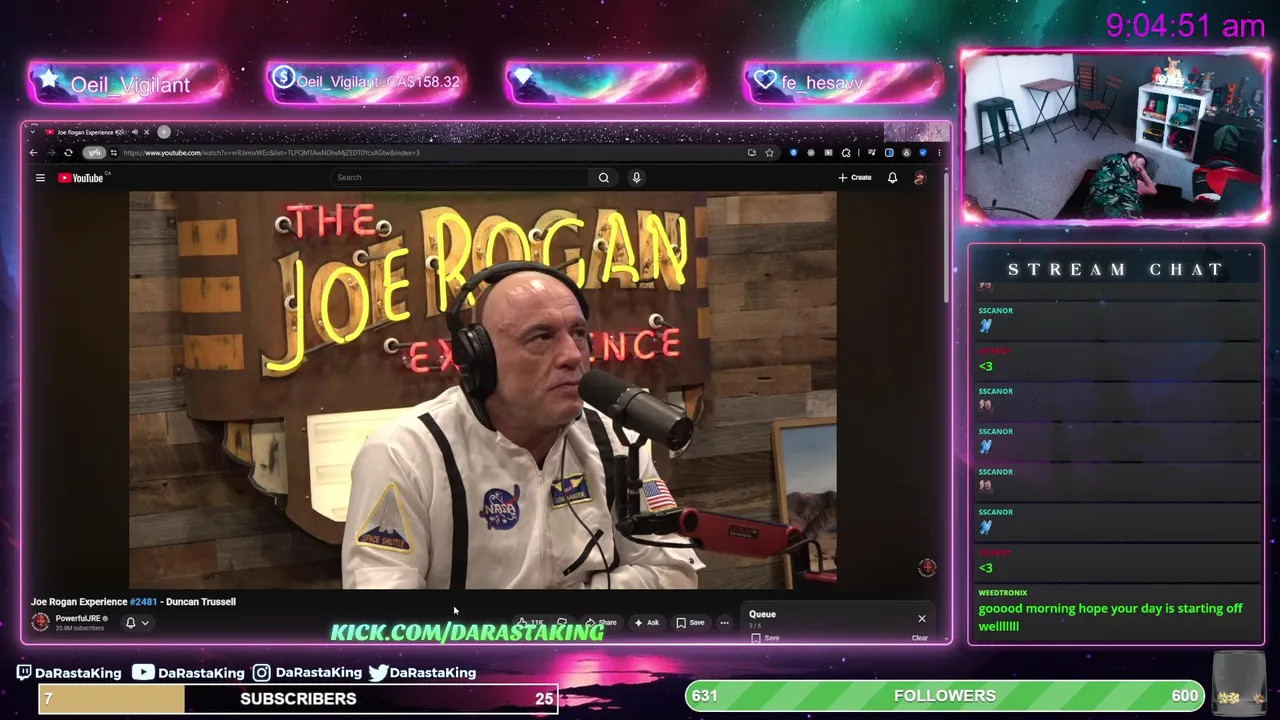Viewport: 1280px width, 720px height.
Task: Click the Queue panel title
Action: click(x=762, y=614)
